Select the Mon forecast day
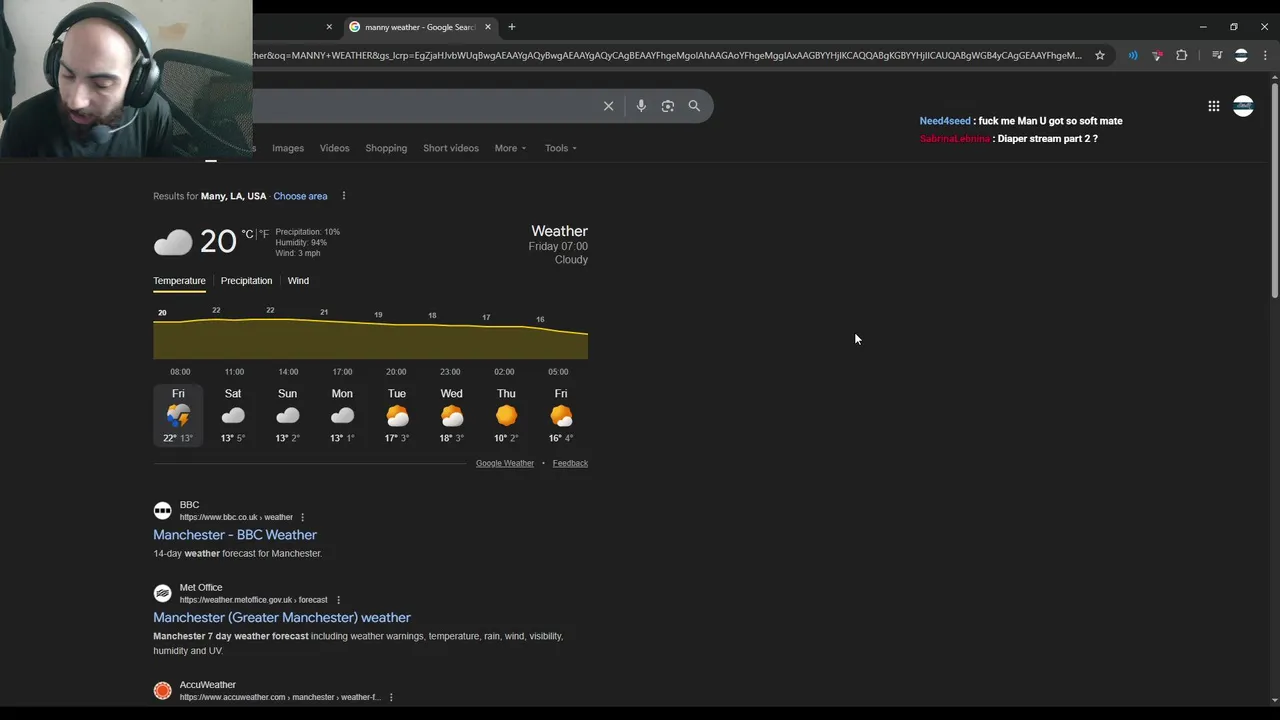This screenshot has width=1280, height=720. click(x=342, y=416)
